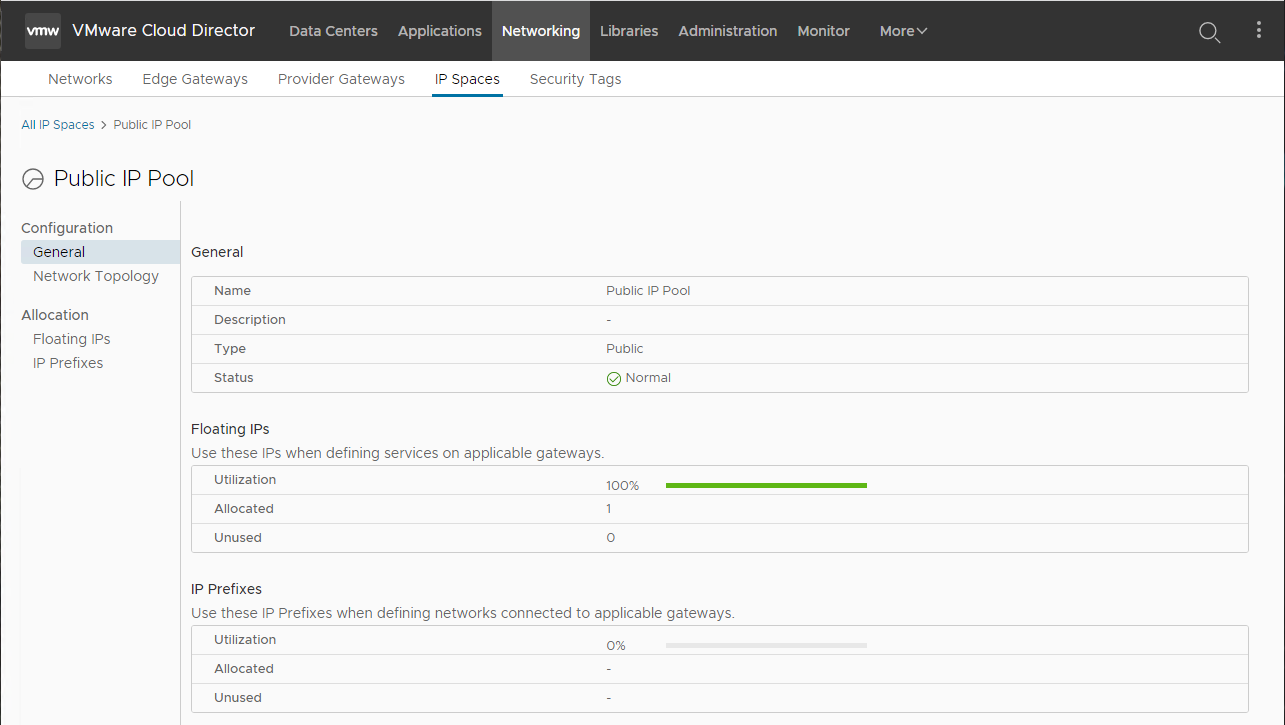Image resolution: width=1285 pixels, height=725 pixels.
Task: Click the IP Prefixes empty utilization bar
Action: [766, 645]
